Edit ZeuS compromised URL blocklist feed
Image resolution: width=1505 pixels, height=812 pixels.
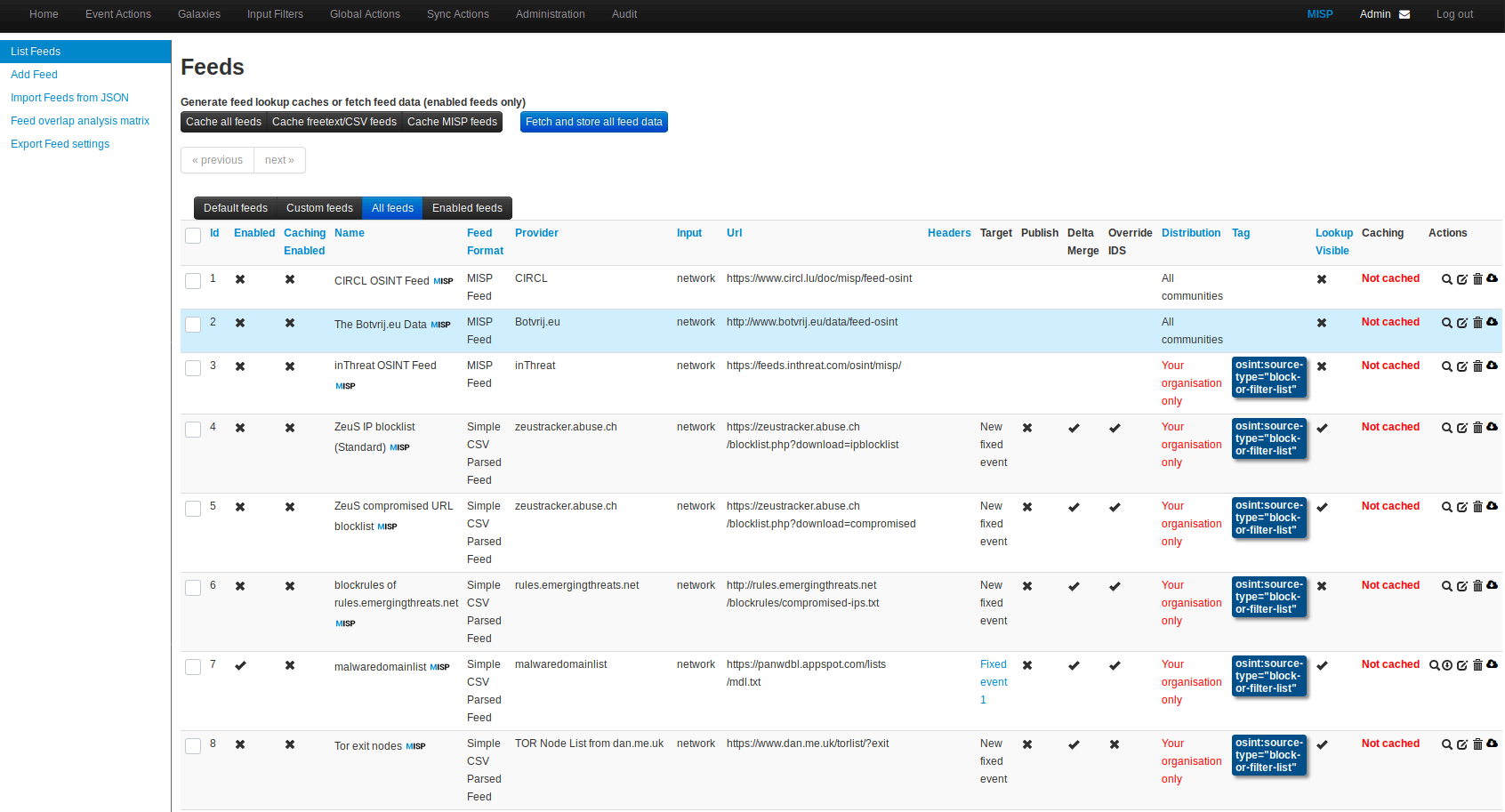pos(1462,507)
